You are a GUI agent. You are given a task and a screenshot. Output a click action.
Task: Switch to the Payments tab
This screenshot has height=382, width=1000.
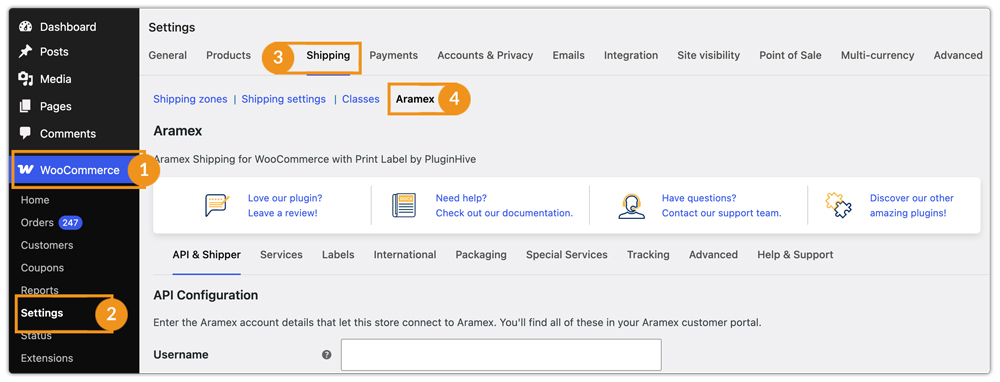[x=393, y=55]
